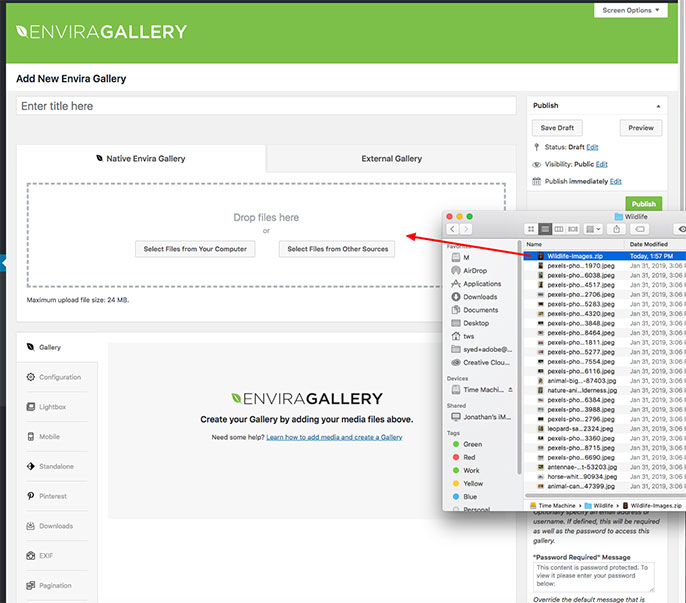The image size is (686, 603).
Task: Open the EXIF settings tab
Action: tap(57, 555)
